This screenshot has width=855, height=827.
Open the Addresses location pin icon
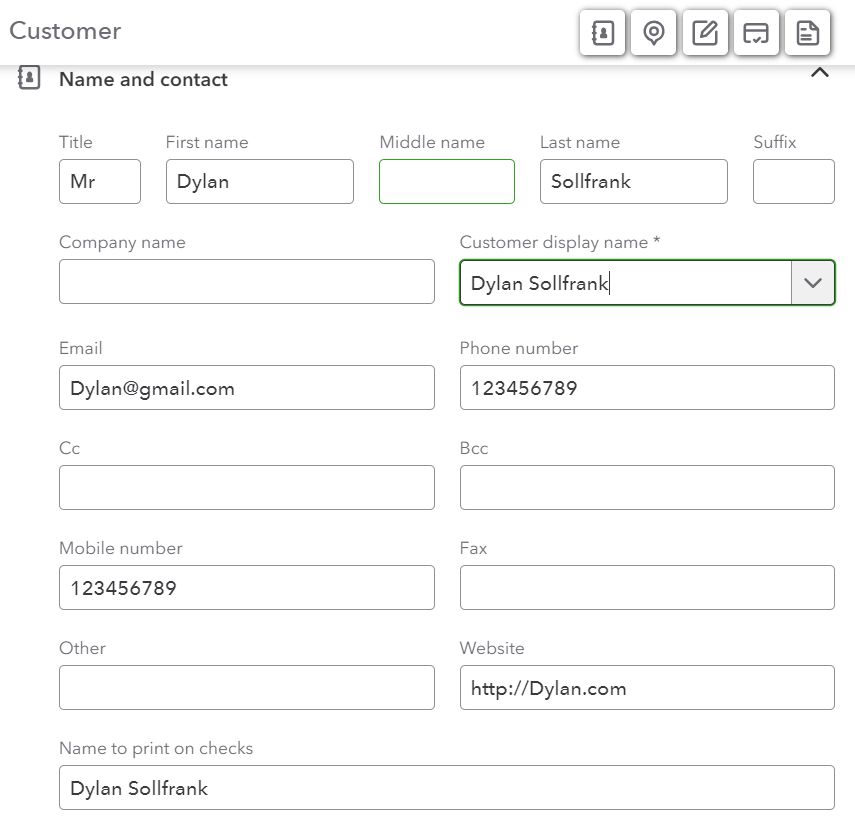click(x=653, y=33)
